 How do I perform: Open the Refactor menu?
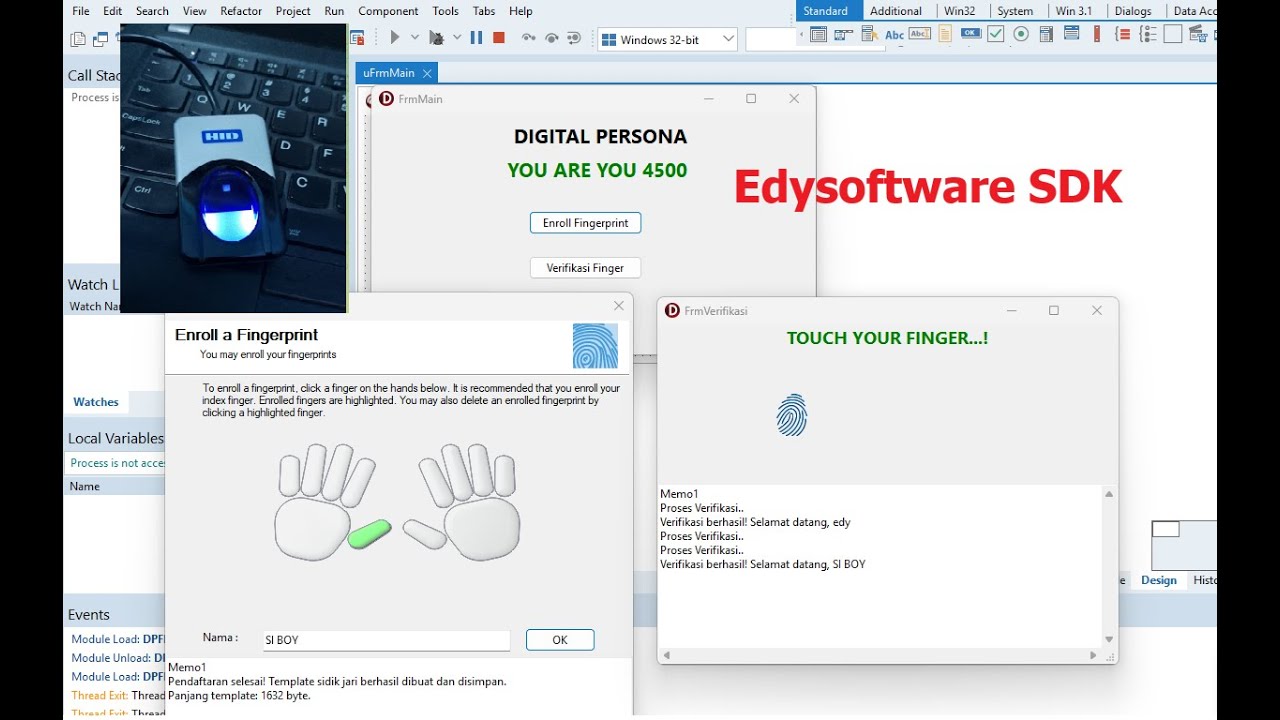coord(241,11)
